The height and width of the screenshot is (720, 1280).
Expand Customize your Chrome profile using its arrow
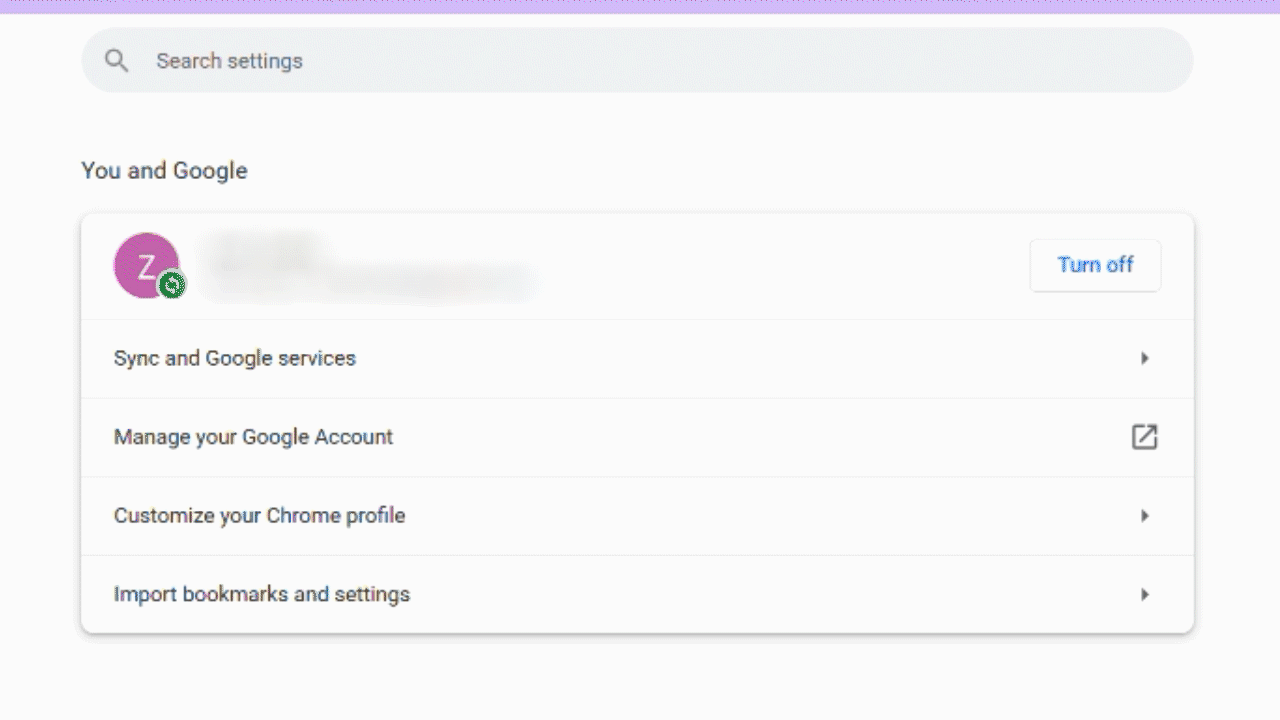[1145, 516]
